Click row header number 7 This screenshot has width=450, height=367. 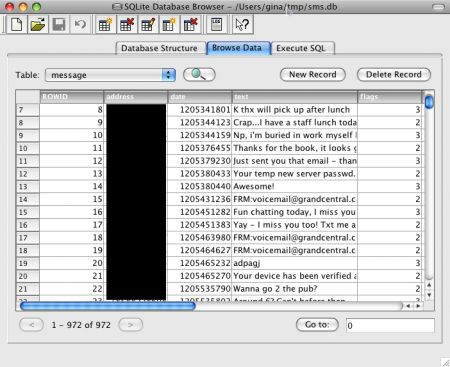click(28, 110)
